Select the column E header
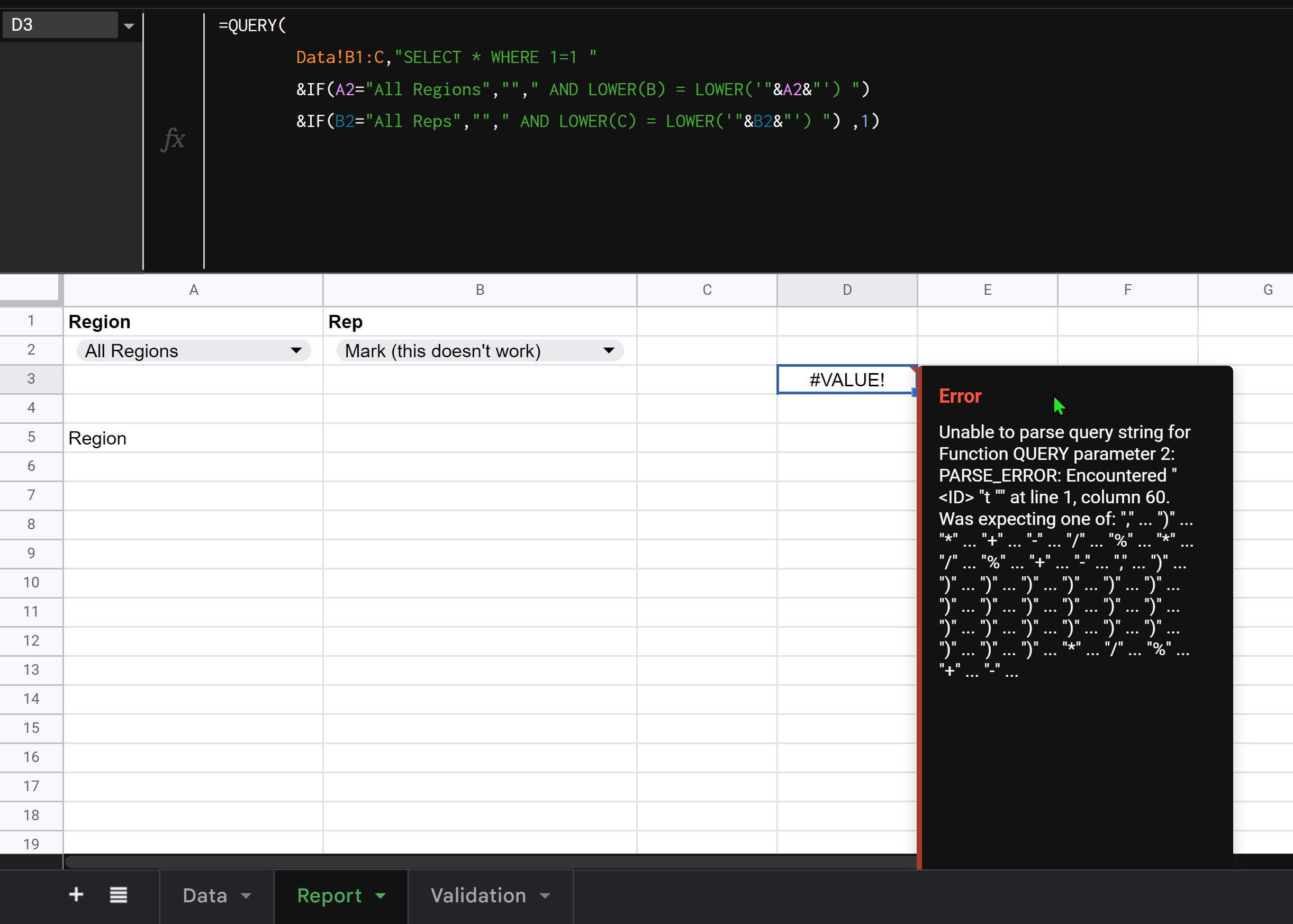 pyautogui.click(x=988, y=290)
